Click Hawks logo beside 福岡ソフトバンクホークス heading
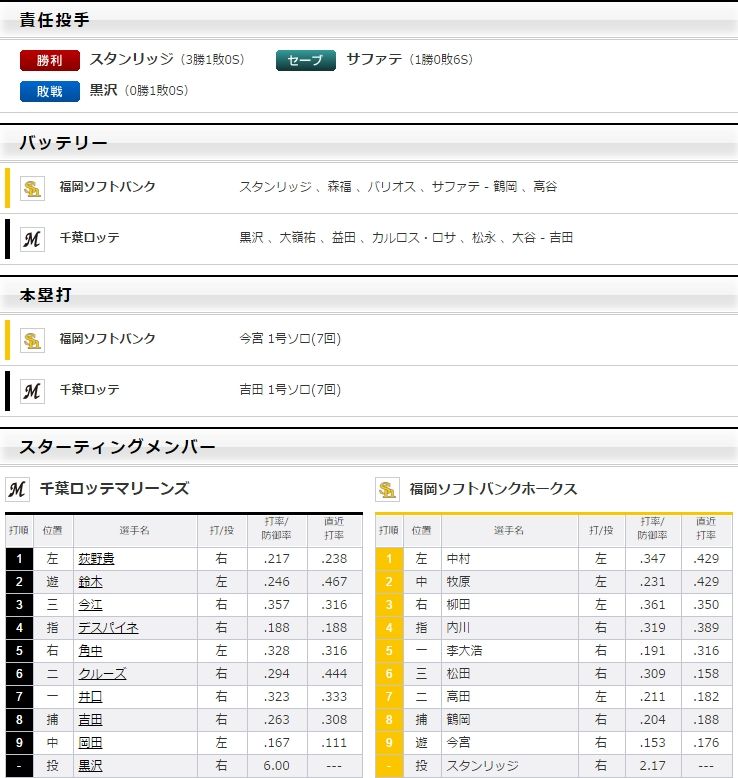 (387, 489)
